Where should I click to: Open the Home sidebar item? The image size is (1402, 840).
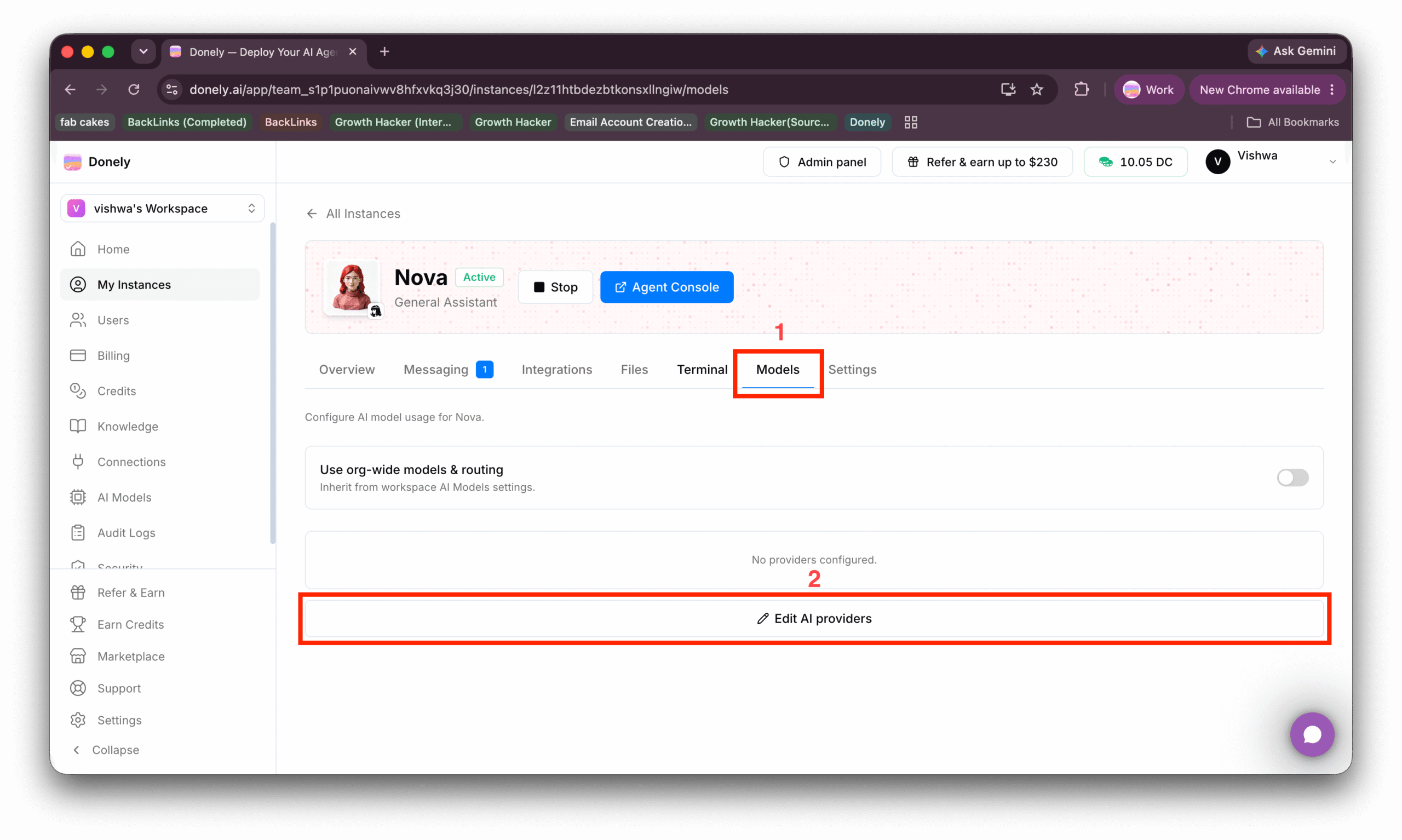159,249
